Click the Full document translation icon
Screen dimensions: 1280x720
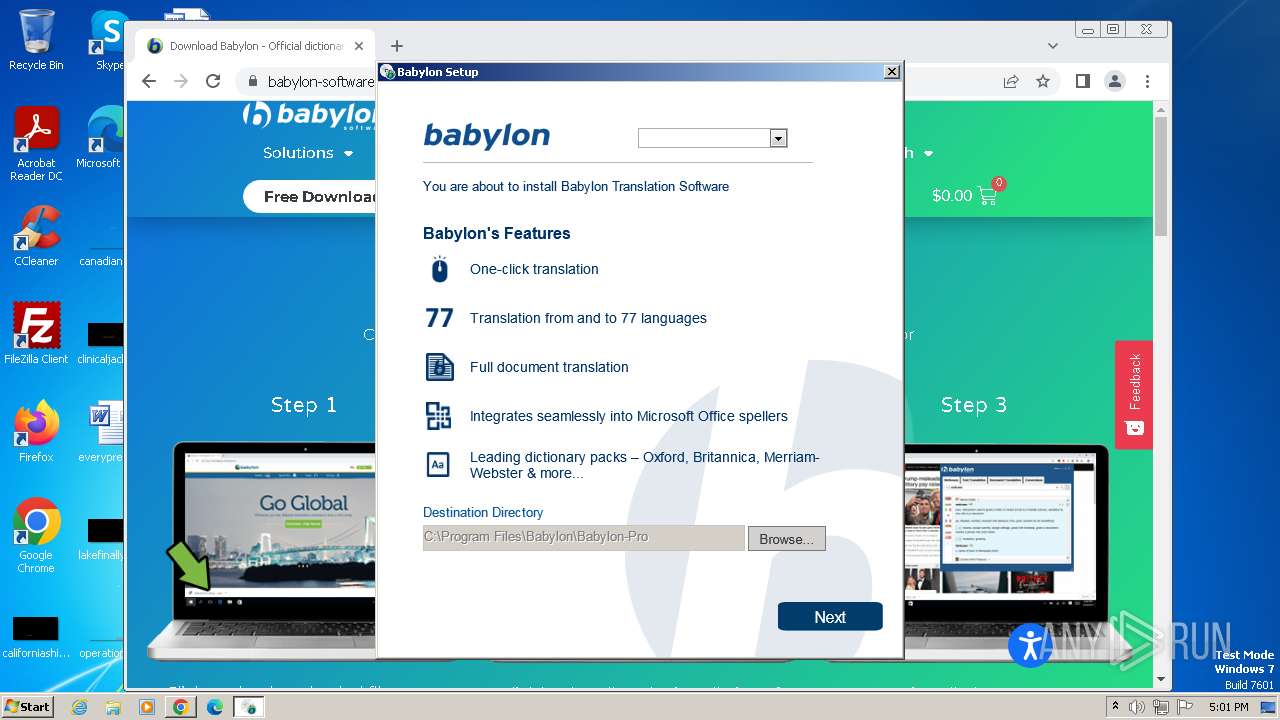(440, 367)
